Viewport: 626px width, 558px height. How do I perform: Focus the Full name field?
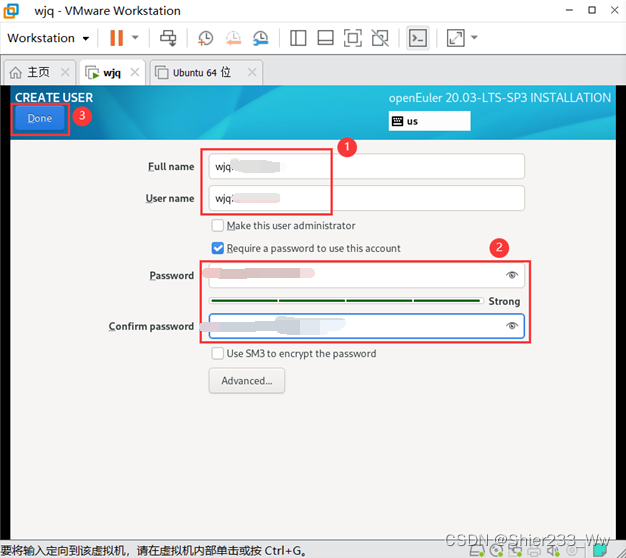pos(366,166)
